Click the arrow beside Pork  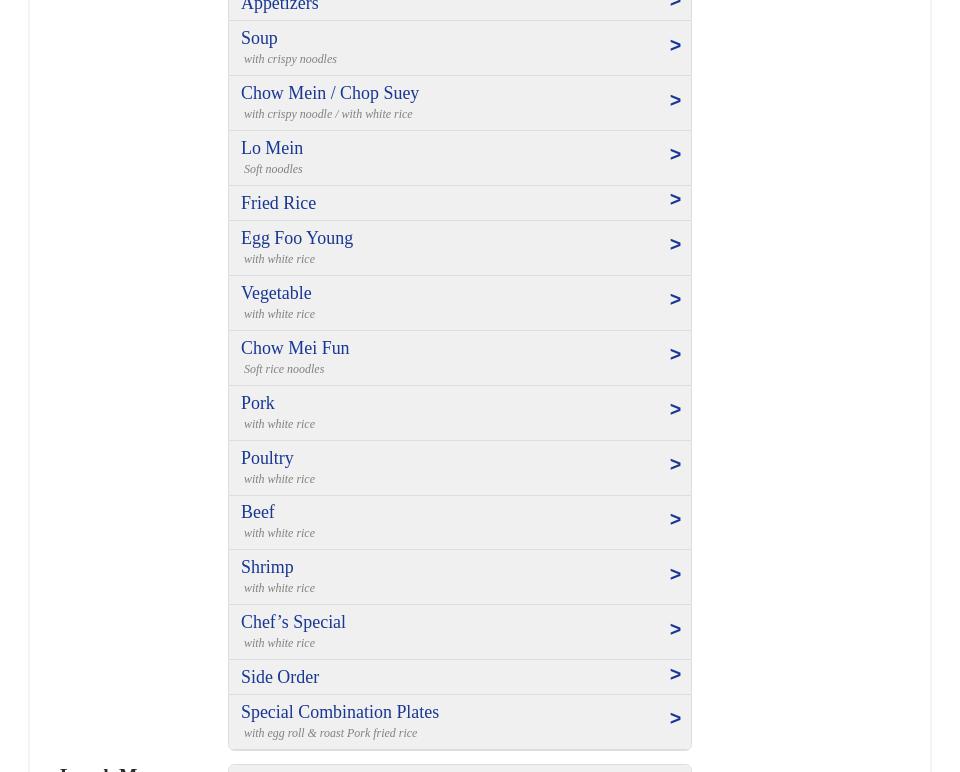pyautogui.click(x=675, y=410)
